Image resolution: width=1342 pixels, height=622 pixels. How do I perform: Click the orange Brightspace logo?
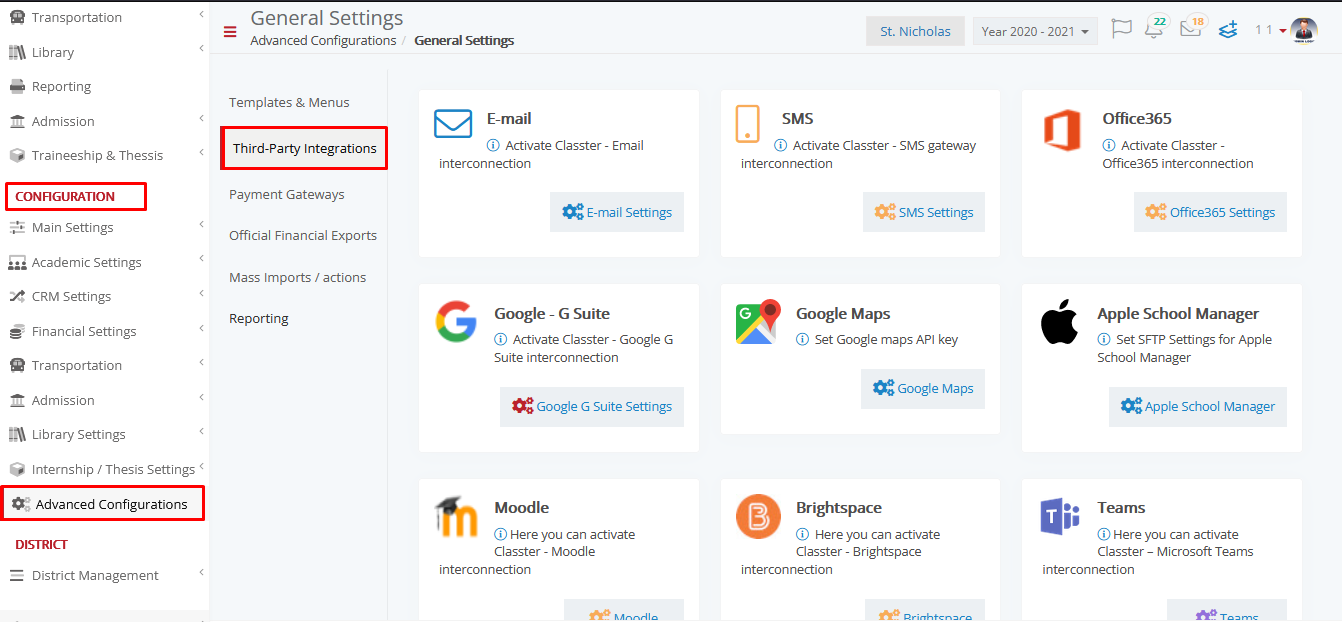(758, 516)
